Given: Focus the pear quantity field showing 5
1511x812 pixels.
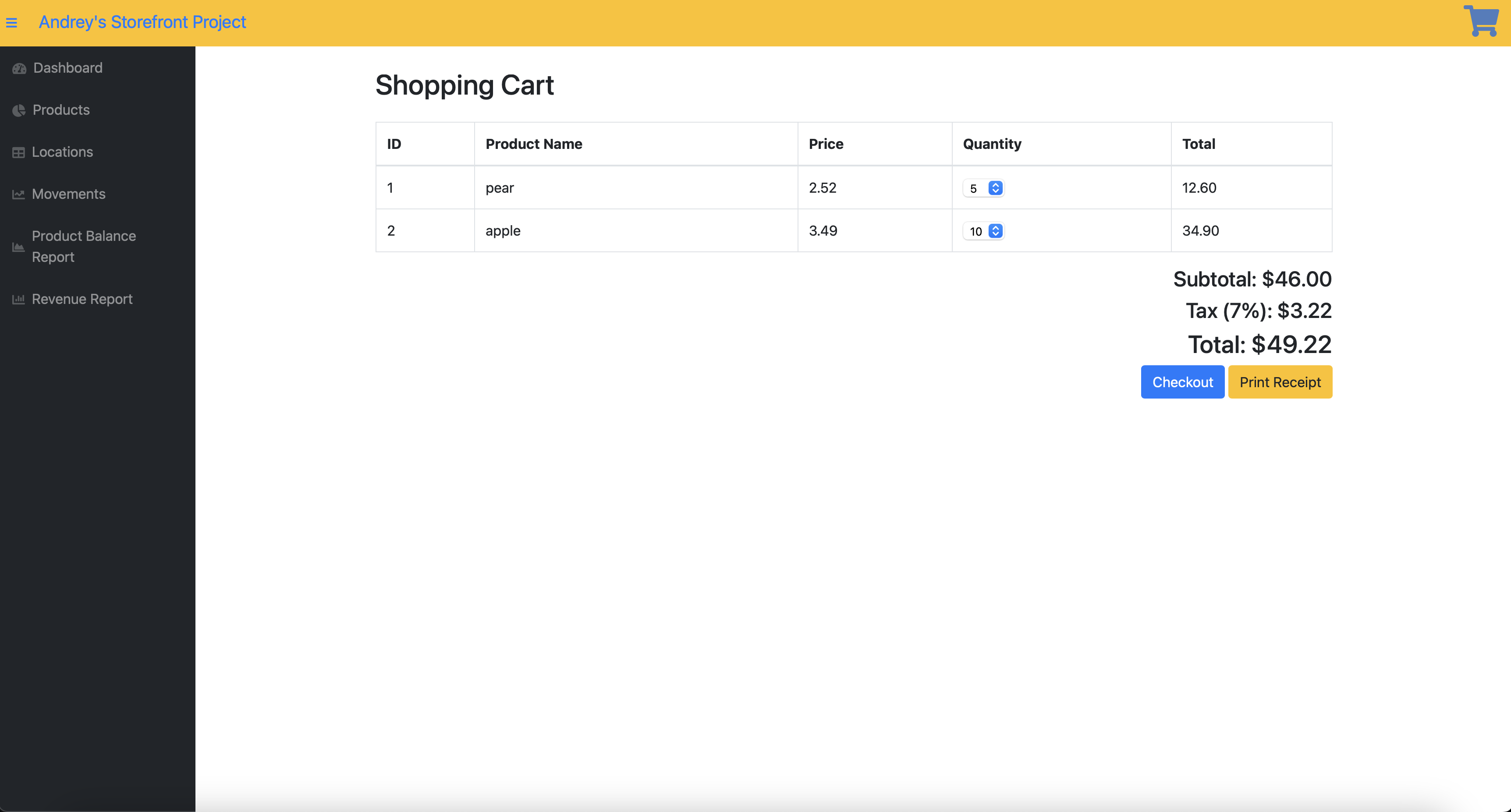Looking at the screenshot, I should [x=975, y=188].
